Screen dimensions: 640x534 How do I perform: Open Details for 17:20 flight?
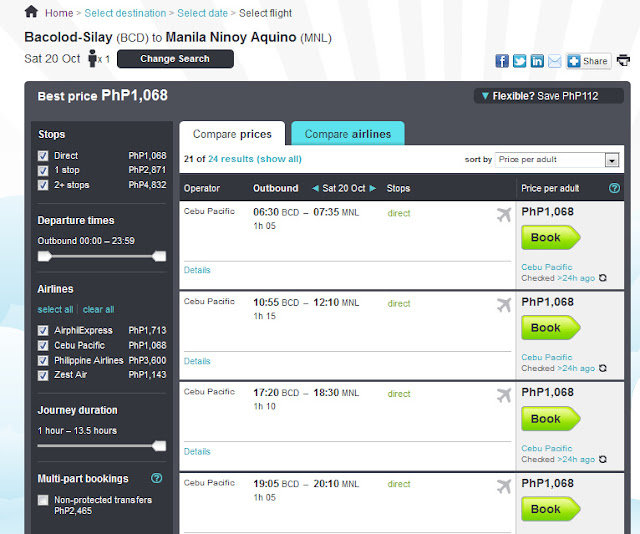[x=197, y=452]
